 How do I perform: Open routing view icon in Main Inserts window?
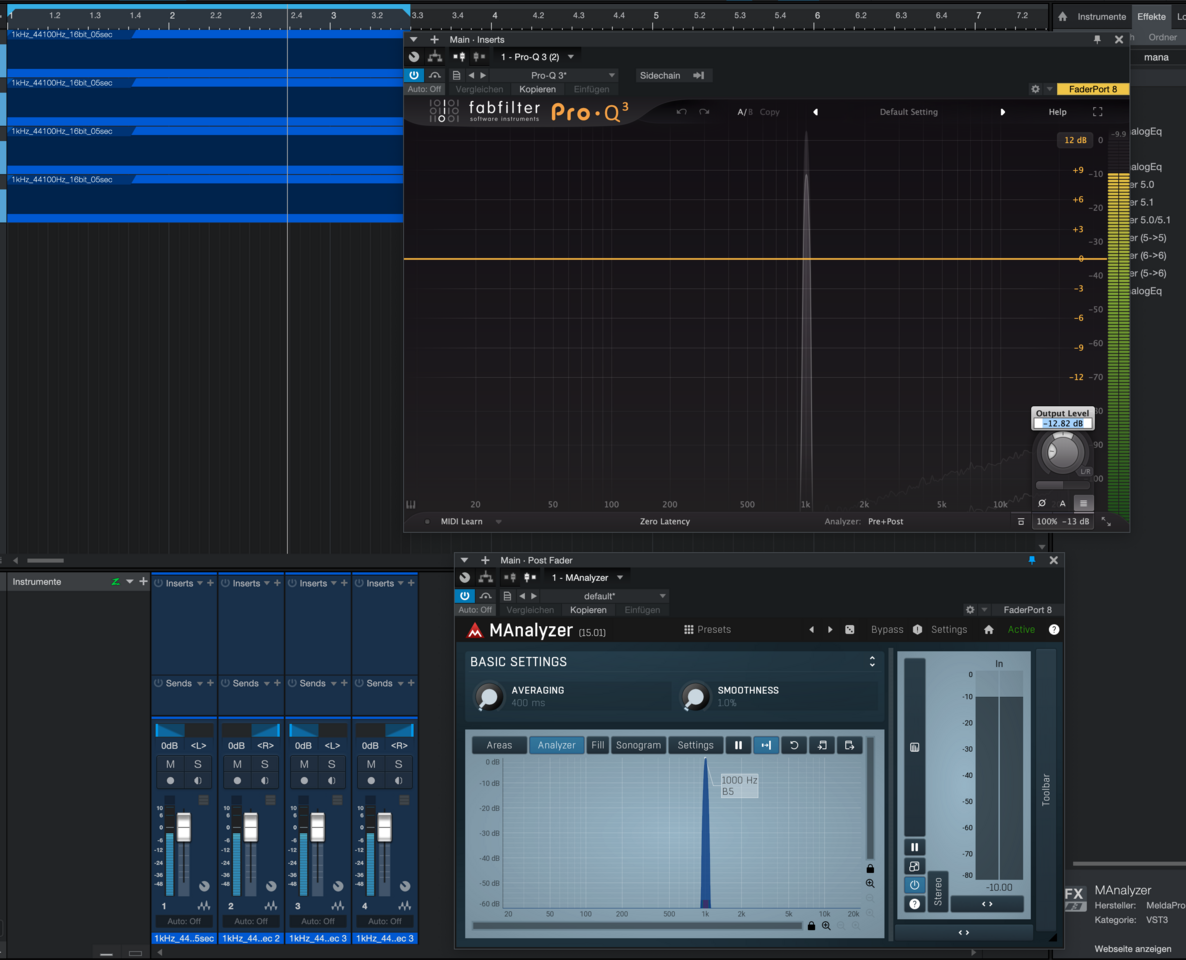(x=435, y=57)
